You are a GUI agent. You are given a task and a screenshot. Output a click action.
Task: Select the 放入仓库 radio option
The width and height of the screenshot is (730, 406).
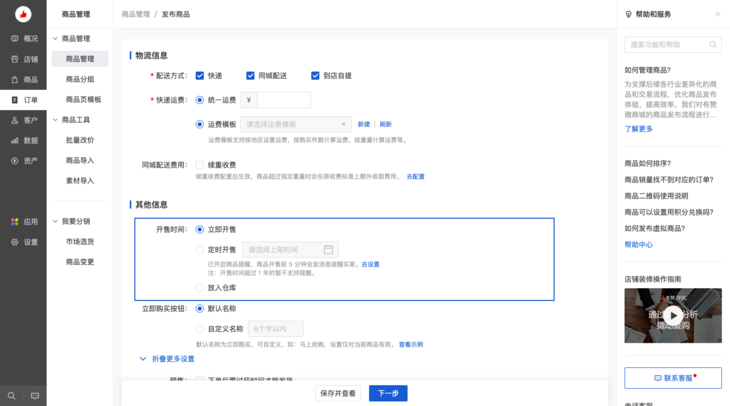(200, 287)
